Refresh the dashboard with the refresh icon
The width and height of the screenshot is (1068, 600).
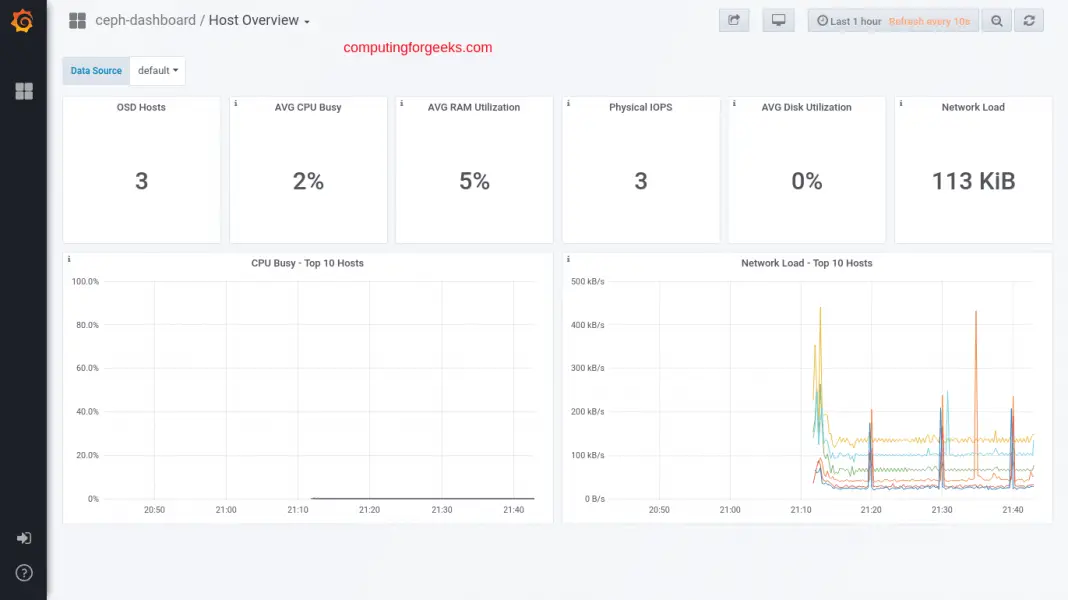(x=1028, y=21)
